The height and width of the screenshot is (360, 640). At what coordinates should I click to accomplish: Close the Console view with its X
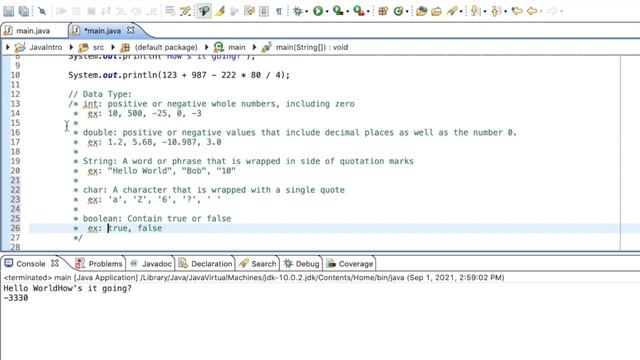[55, 263]
